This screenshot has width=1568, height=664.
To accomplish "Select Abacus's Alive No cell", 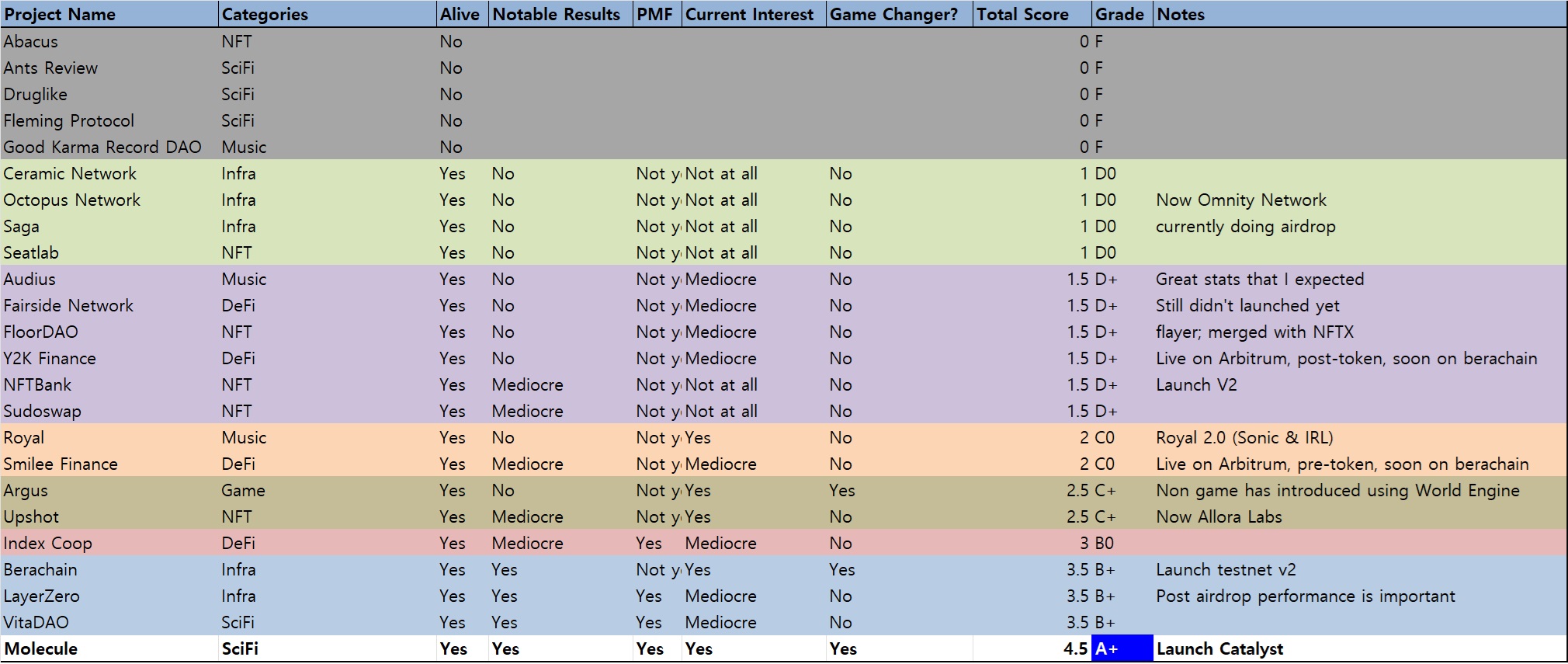I will click(x=462, y=42).
